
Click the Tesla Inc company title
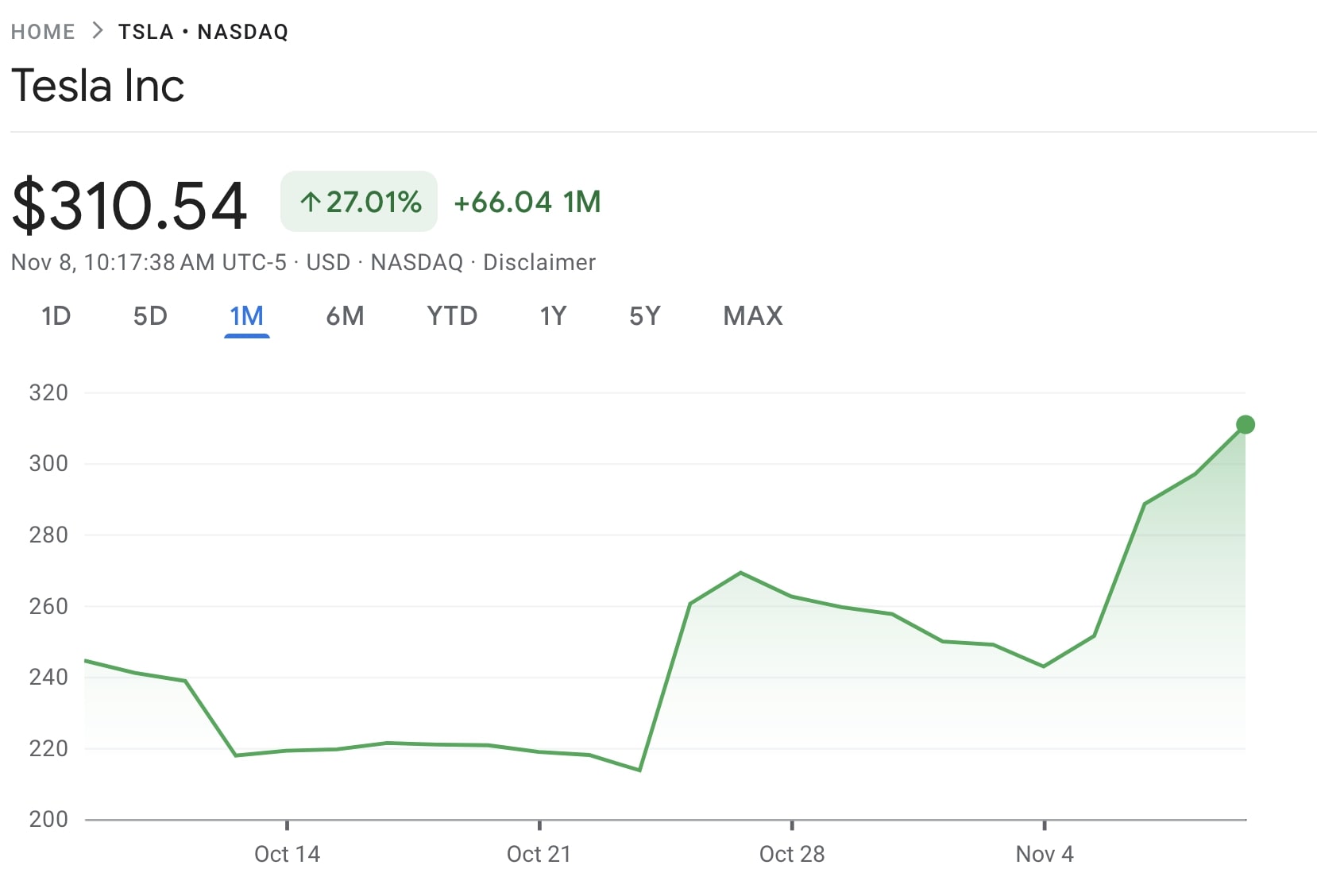(x=98, y=86)
